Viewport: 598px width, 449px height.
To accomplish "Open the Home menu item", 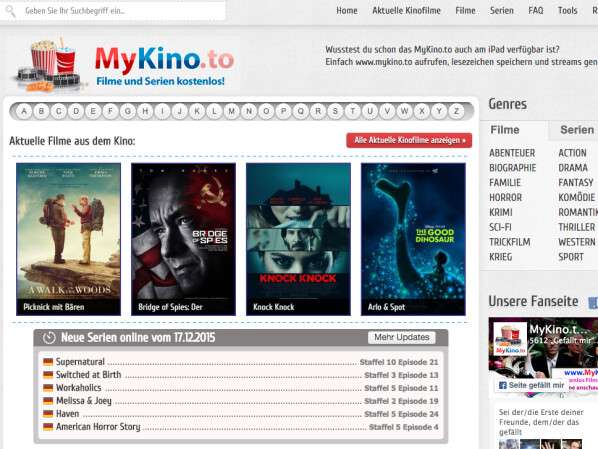I will [347, 11].
